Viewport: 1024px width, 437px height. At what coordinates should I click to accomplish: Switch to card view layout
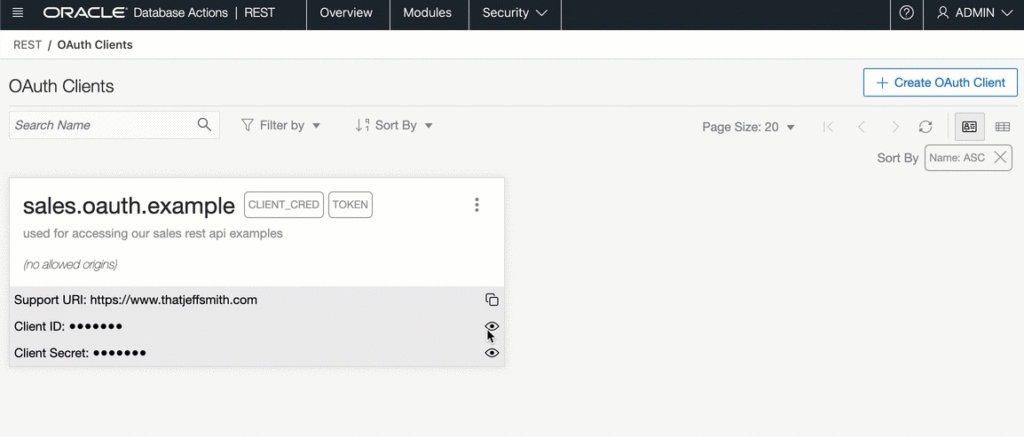click(969, 127)
